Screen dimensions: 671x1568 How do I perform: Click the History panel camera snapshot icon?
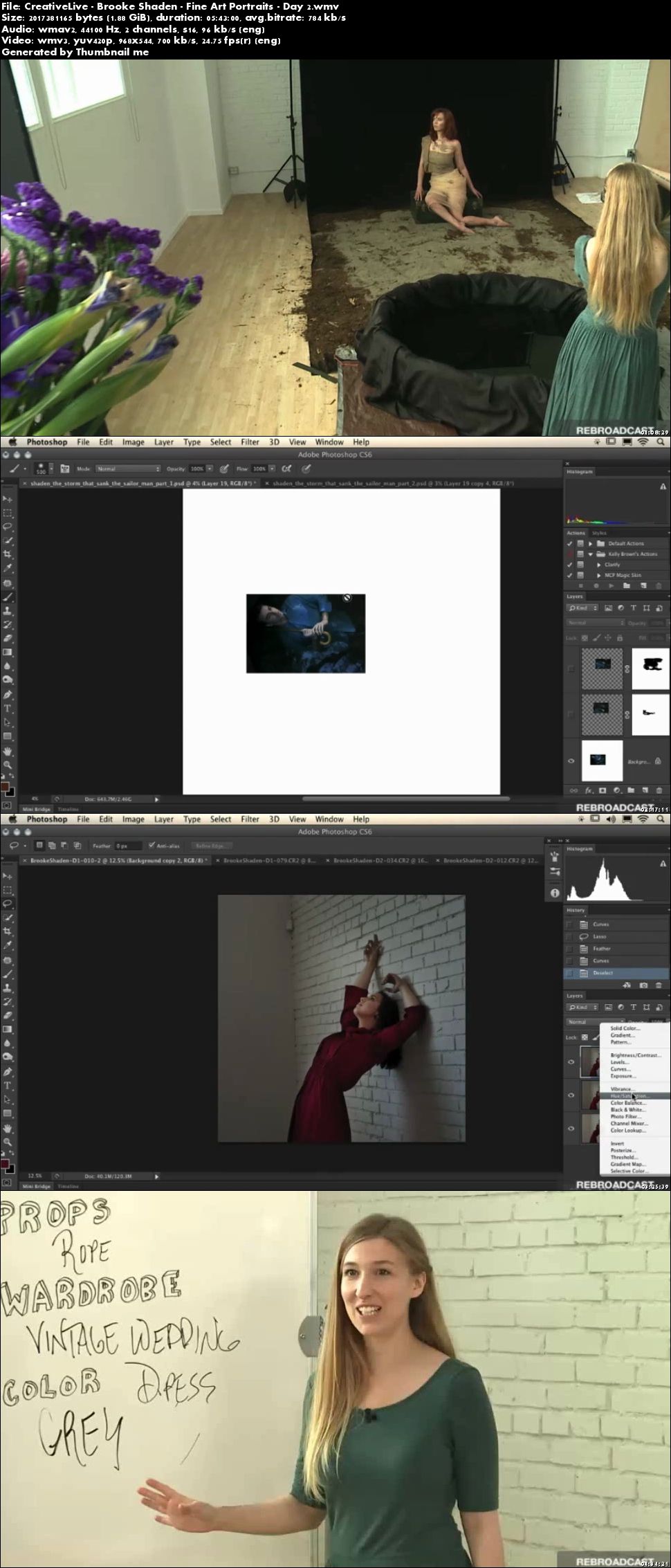tap(643, 985)
